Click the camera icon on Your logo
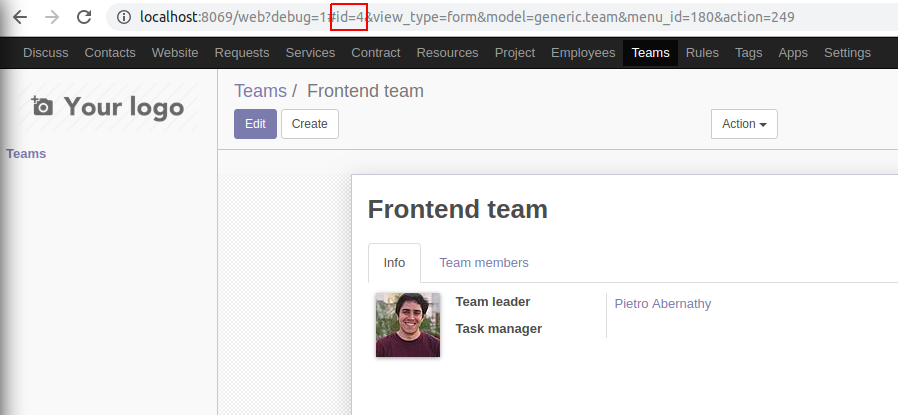 click(42, 106)
